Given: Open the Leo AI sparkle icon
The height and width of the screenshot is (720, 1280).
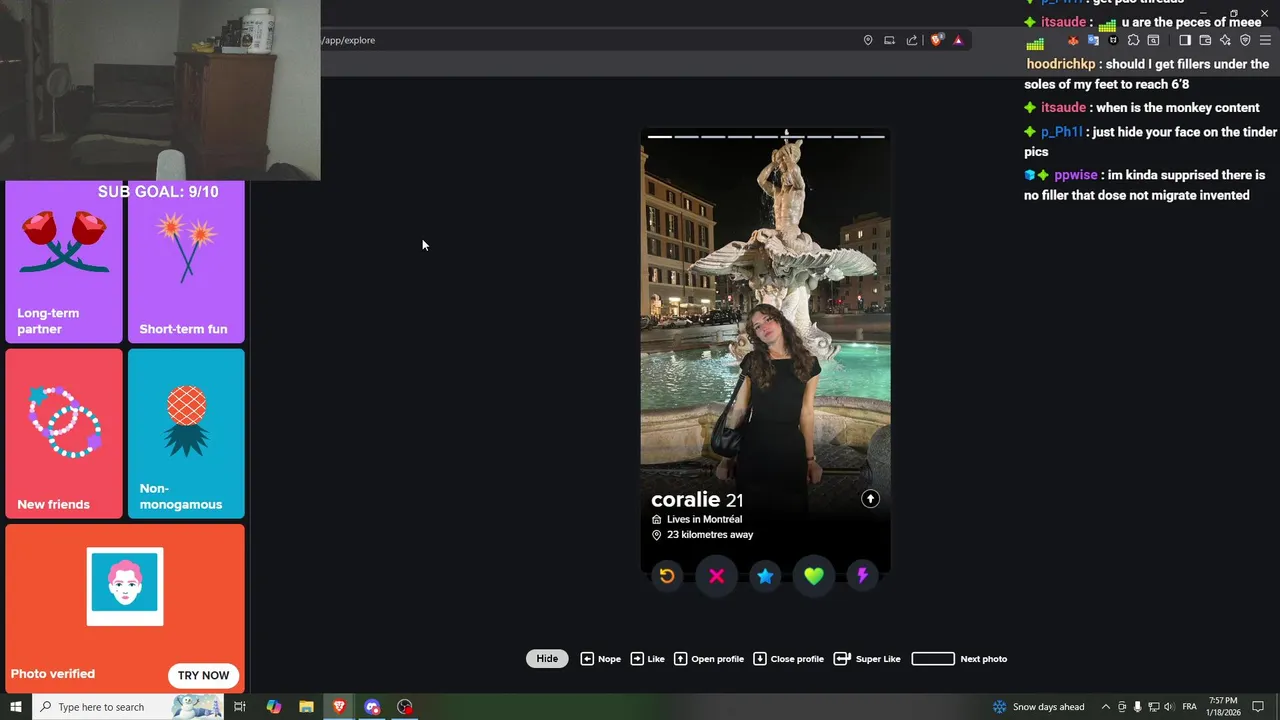Looking at the screenshot, I should pyautogui.click(x=1225, y=41).
